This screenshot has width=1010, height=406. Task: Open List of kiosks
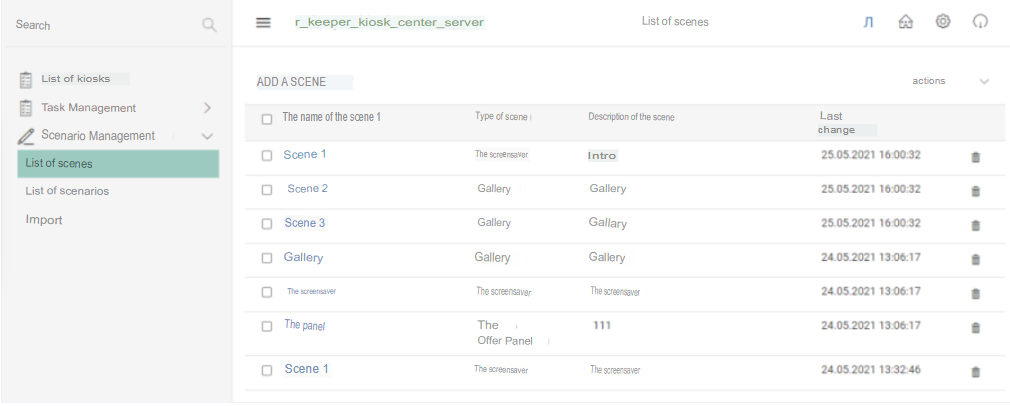75,79
